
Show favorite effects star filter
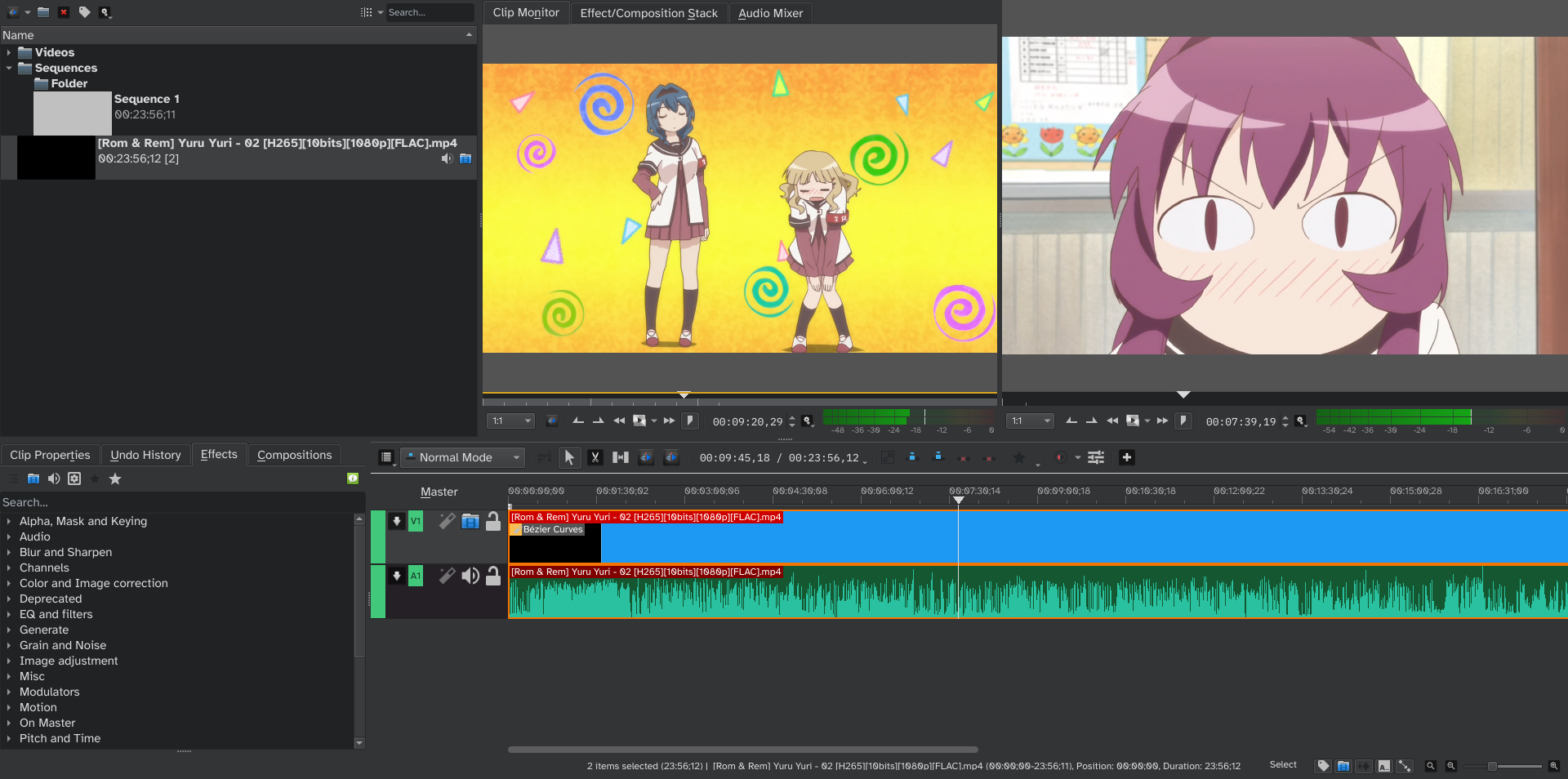point(115,479)
